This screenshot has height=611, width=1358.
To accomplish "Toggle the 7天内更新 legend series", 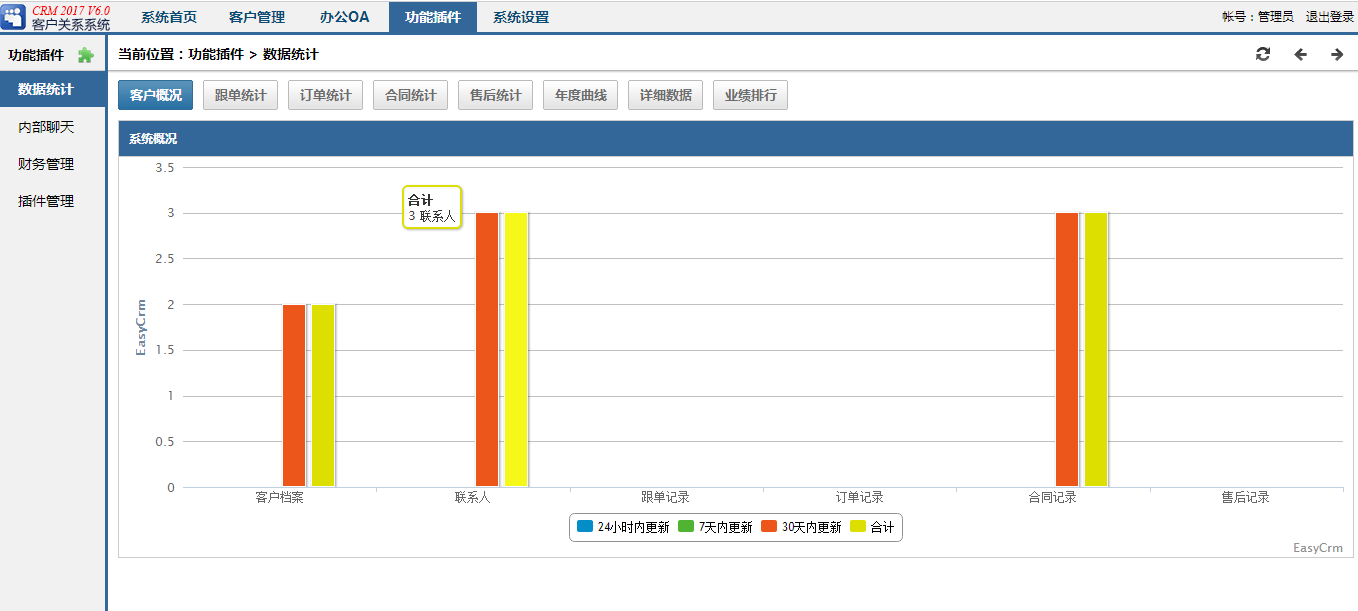I will tap(715, 527).
